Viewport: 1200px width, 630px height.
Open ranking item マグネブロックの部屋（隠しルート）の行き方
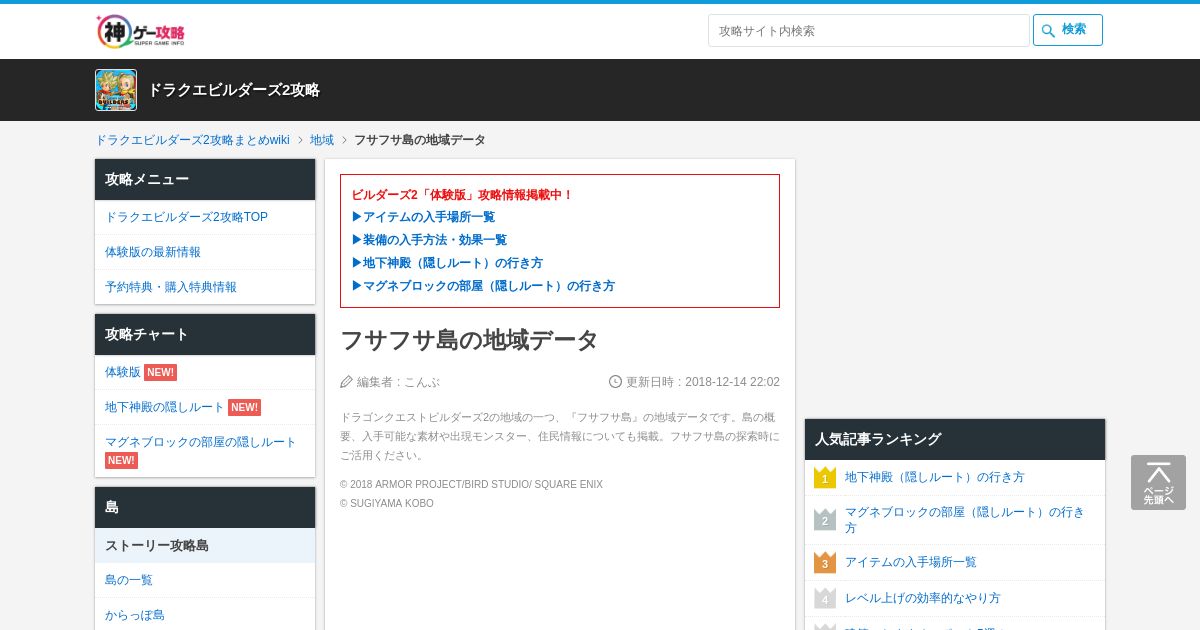(965, 520)
